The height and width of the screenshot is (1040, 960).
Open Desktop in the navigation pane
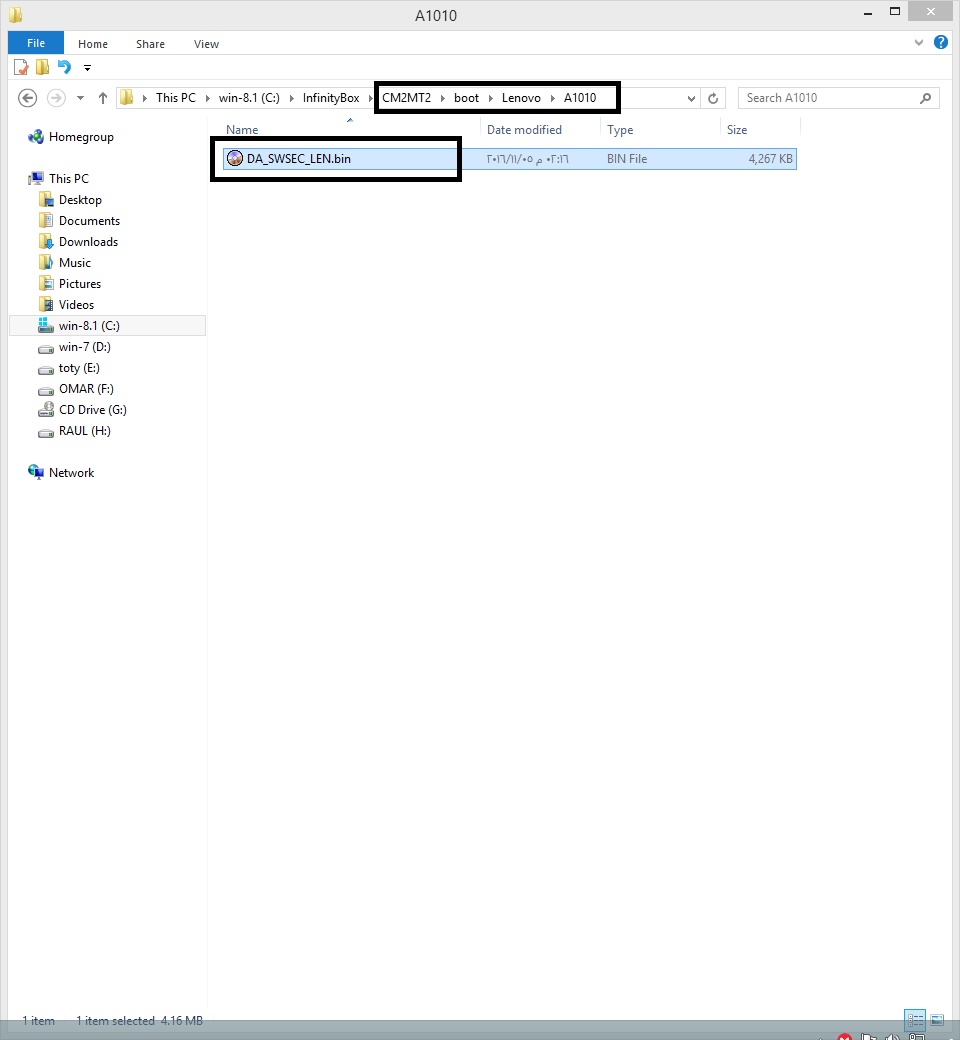tap(80, 200)
